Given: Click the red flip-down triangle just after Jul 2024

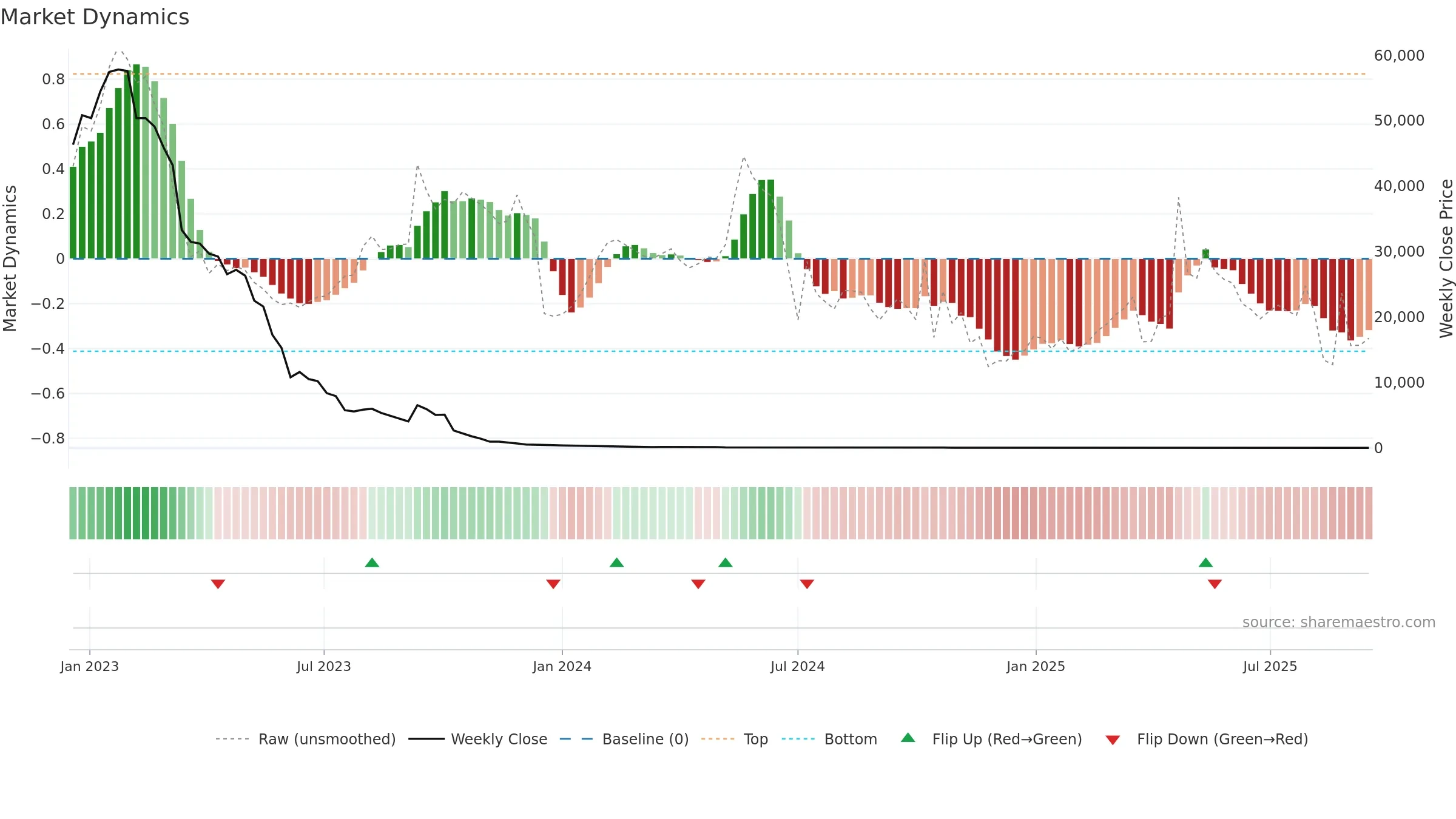Looking at the screenshot, I should 807,584.
